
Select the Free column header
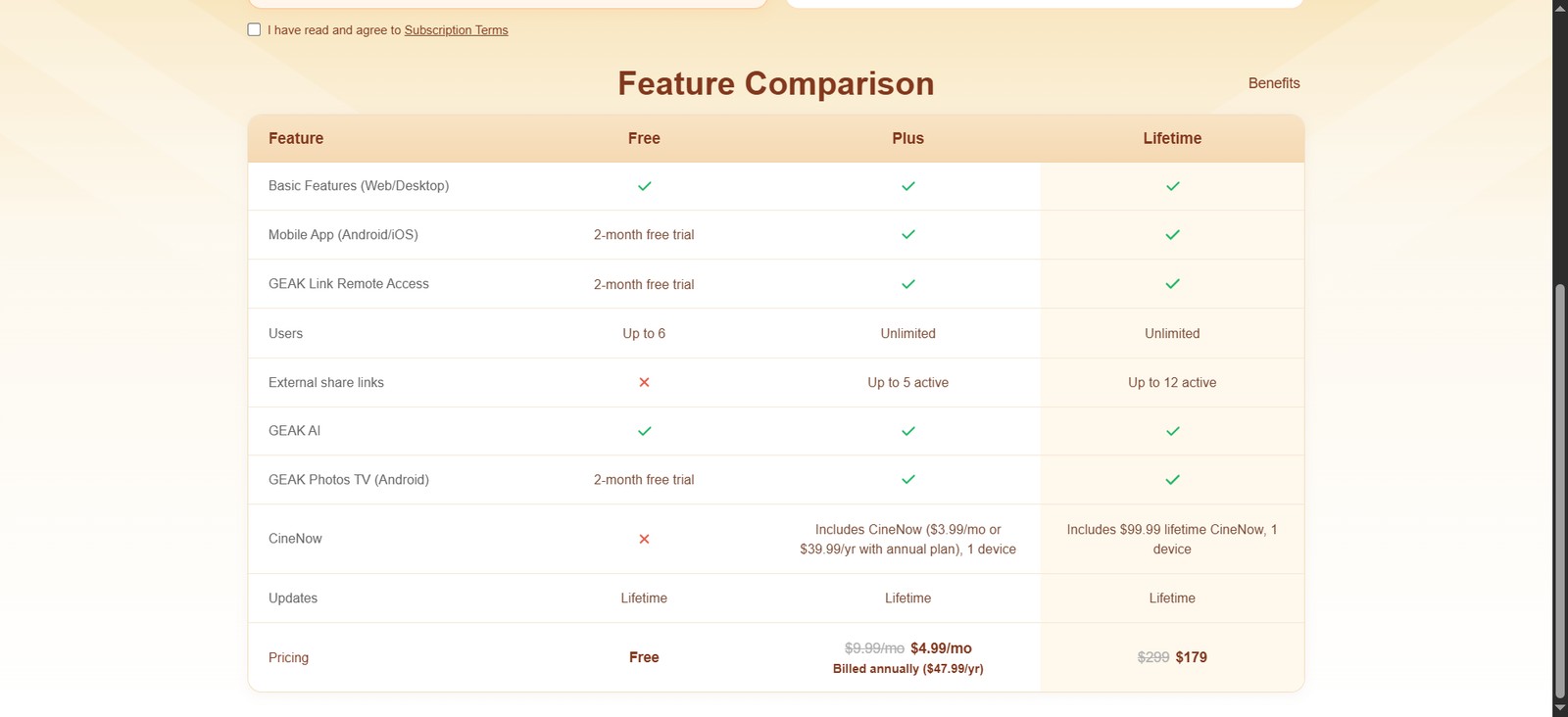coord(644,138)
